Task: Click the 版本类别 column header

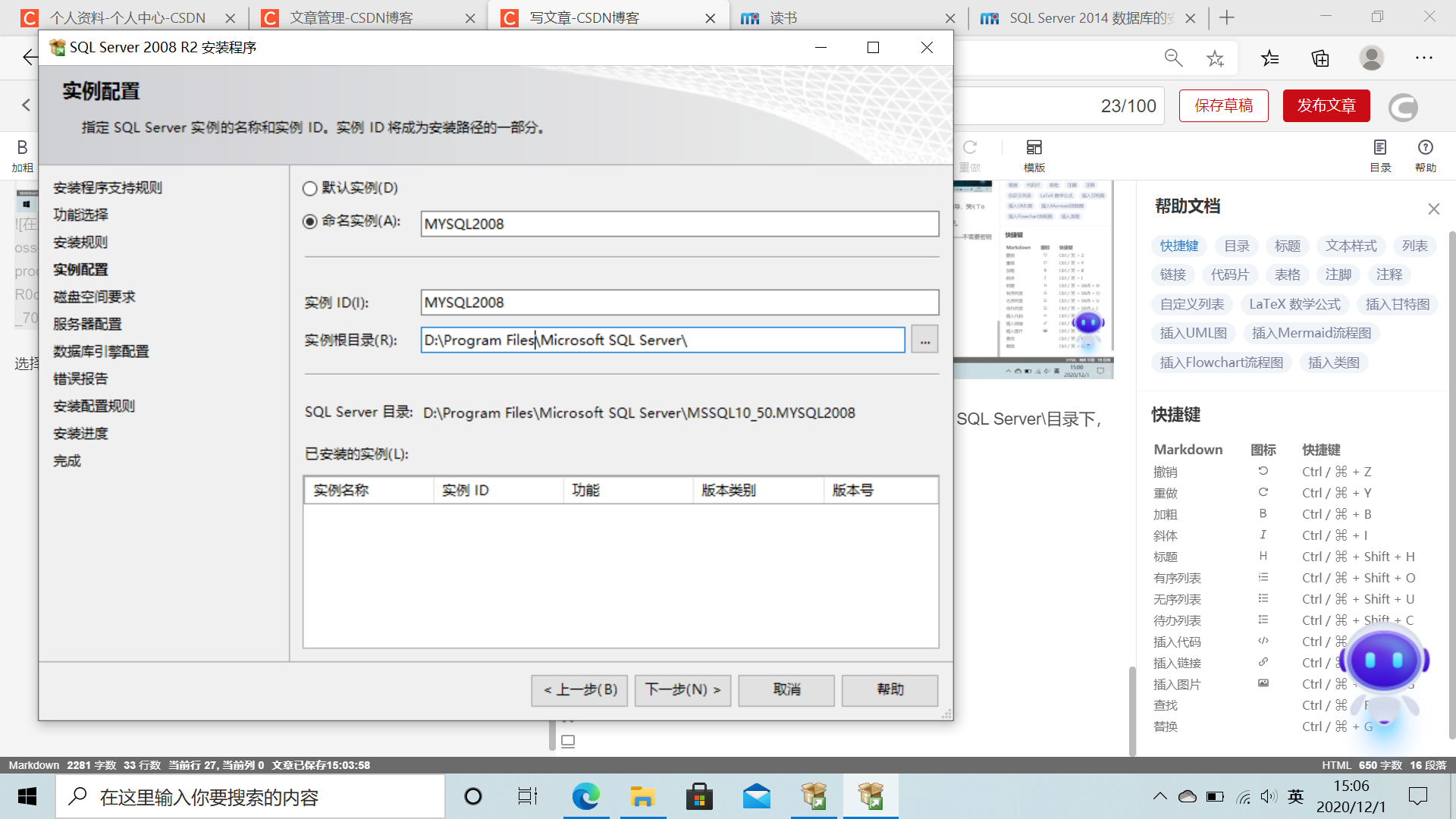Action: tap(758, 491)
